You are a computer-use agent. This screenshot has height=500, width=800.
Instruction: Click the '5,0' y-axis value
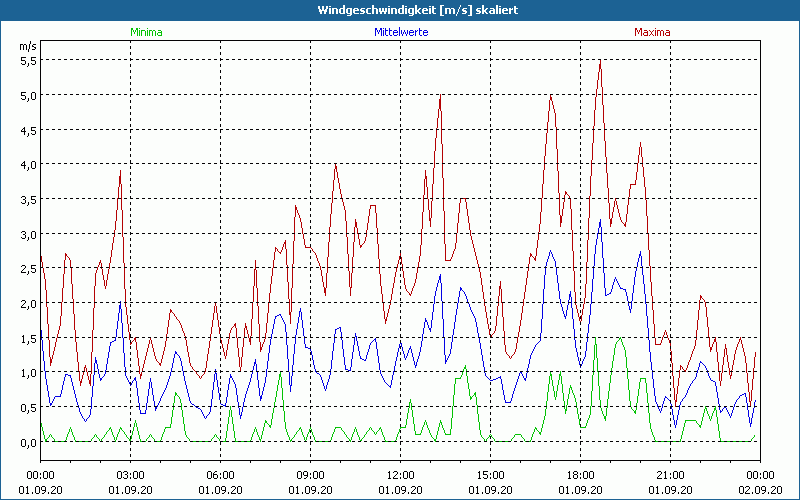point(28,95)
